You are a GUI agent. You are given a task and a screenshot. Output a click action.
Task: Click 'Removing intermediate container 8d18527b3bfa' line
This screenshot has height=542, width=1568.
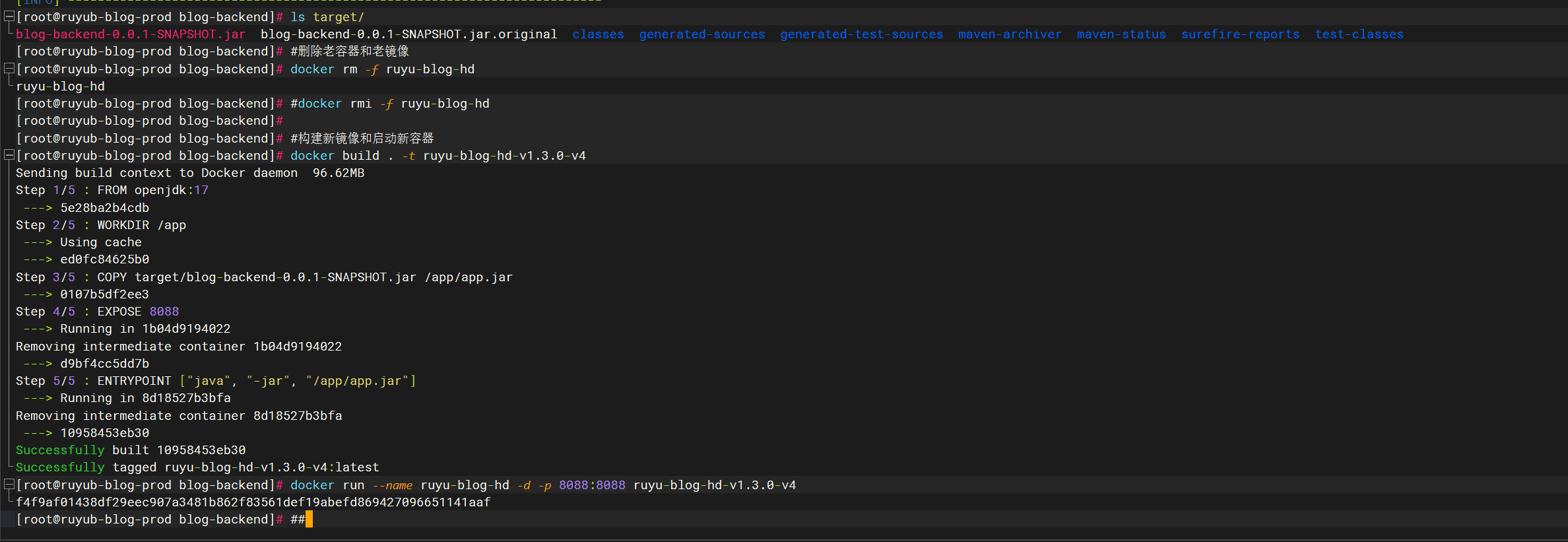[x=179, y=416]
